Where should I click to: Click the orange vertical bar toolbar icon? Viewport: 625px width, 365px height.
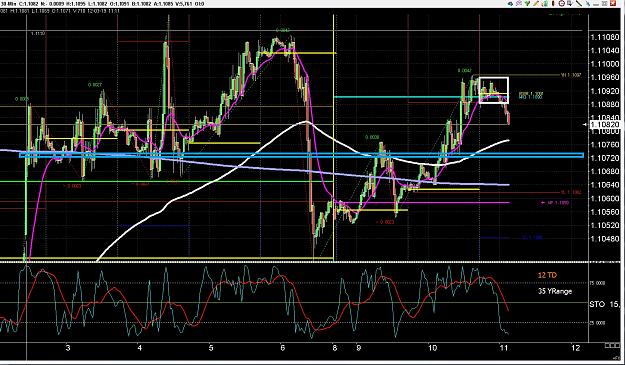click(553, 4)
